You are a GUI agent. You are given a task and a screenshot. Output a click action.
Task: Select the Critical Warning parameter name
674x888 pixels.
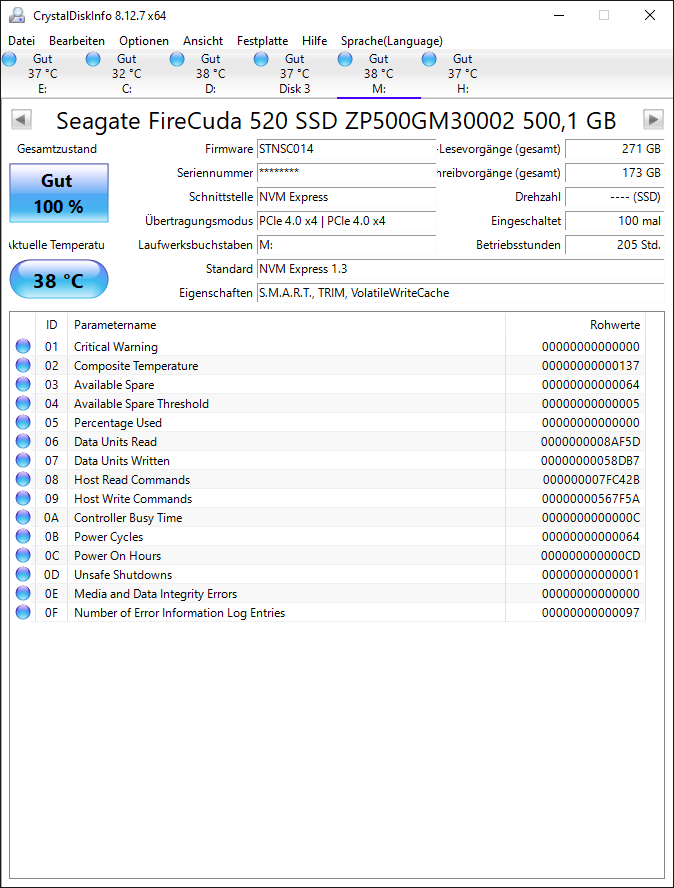coord(116,347)
